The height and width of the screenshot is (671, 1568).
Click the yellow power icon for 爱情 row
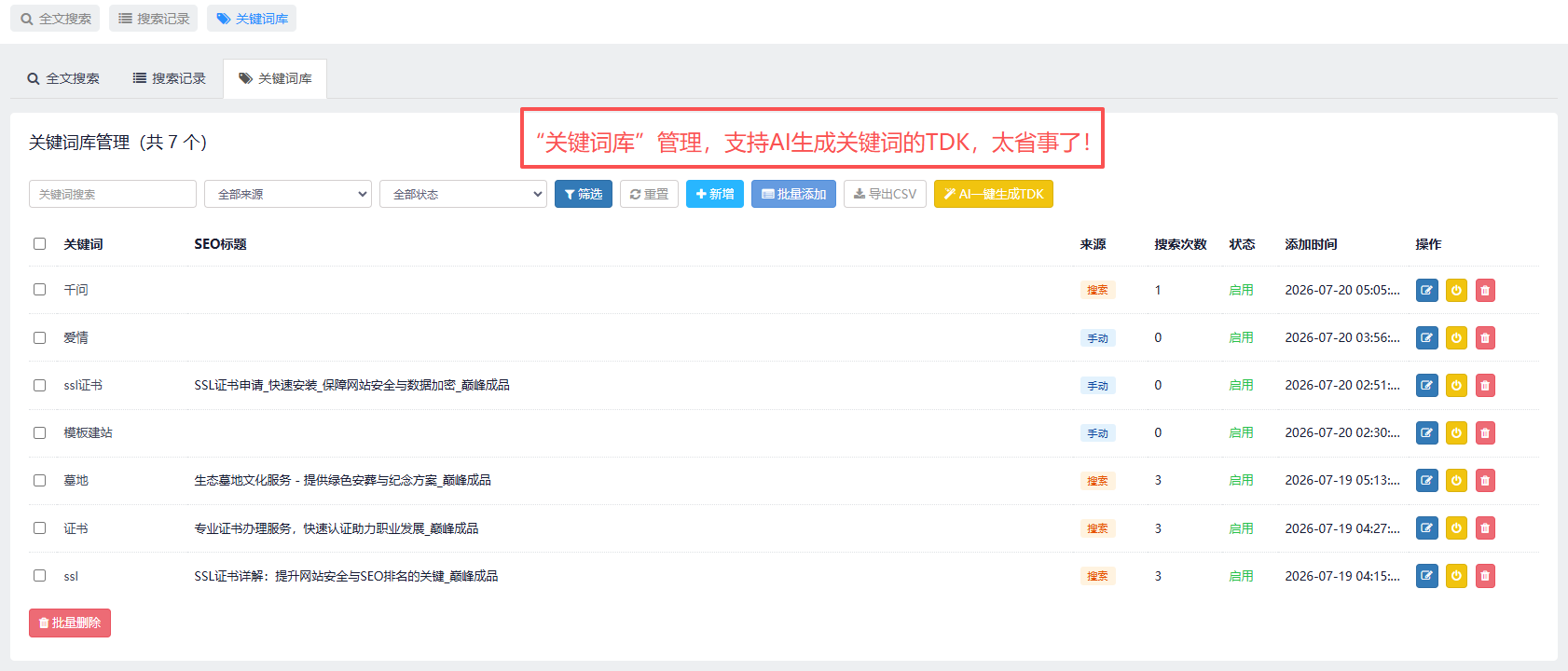tap(1456, 337)
